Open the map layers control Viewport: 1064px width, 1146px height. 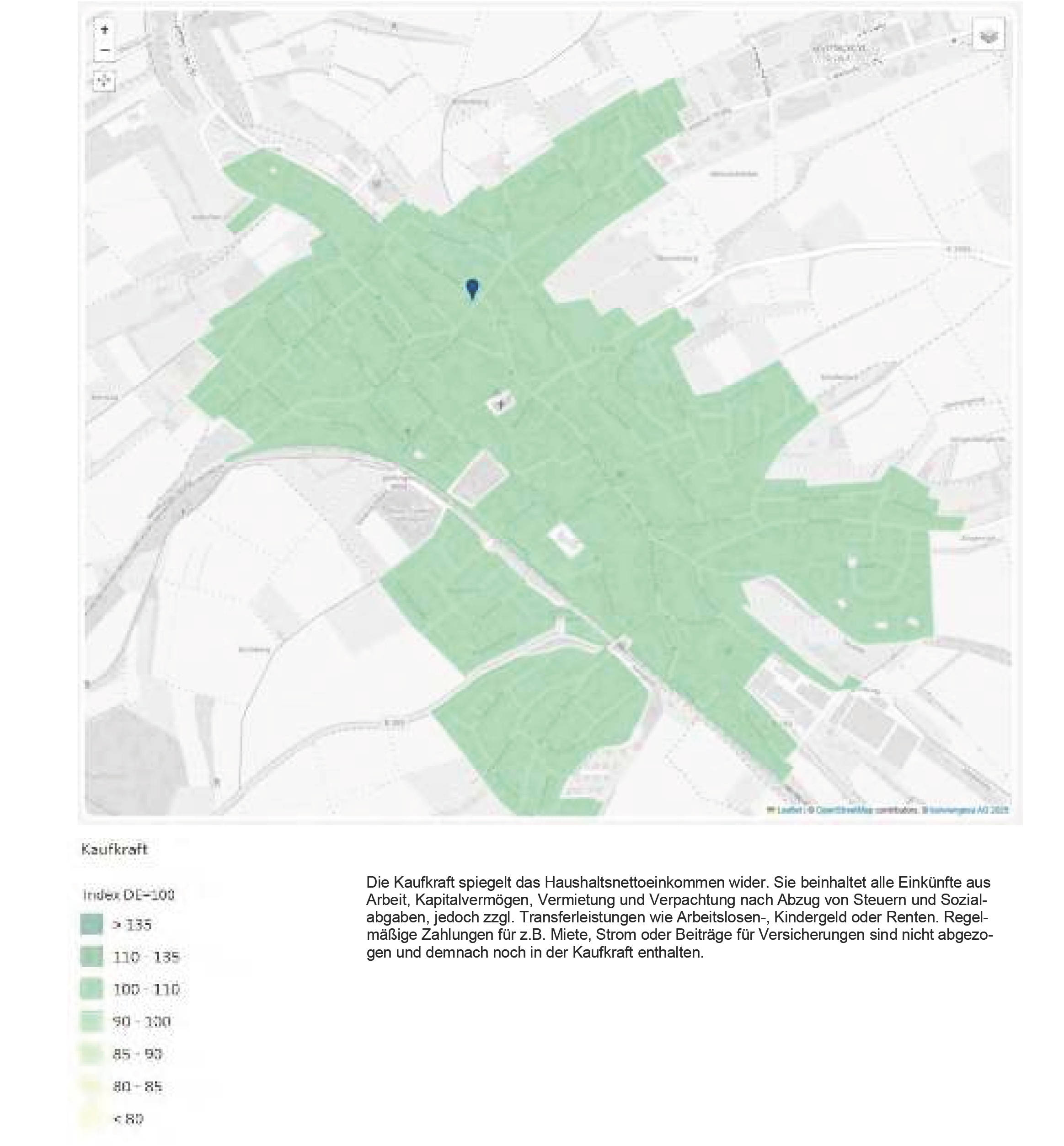[988, 36]
